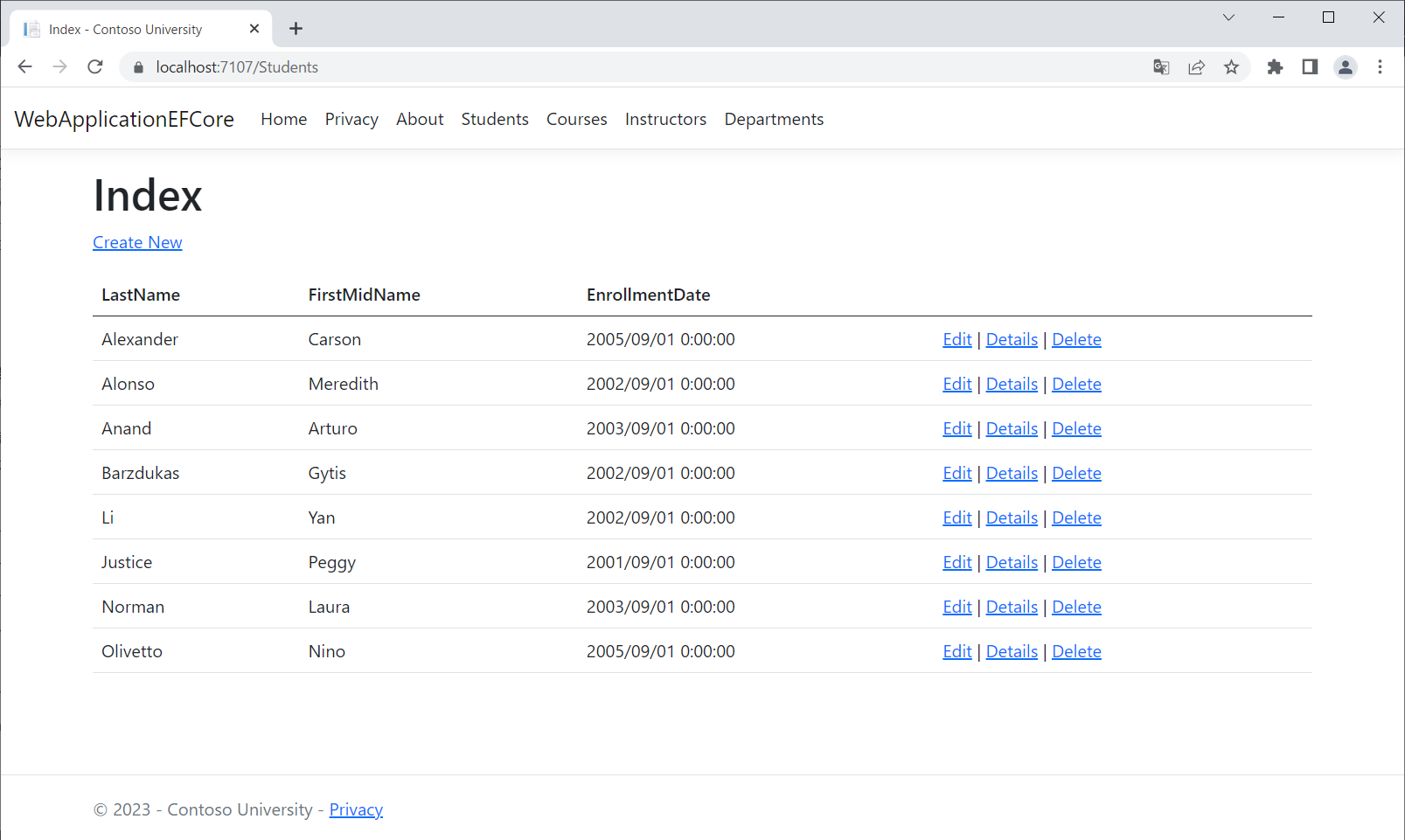The height and width of the screenshot is (840, 1405).
Task: Open the user profile avatar
Action: 1345,67
